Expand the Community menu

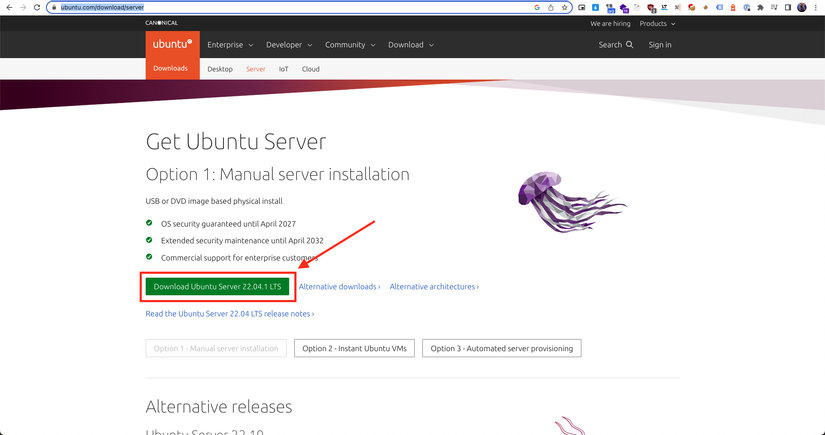pyautogui.click(x=350, y=45)
